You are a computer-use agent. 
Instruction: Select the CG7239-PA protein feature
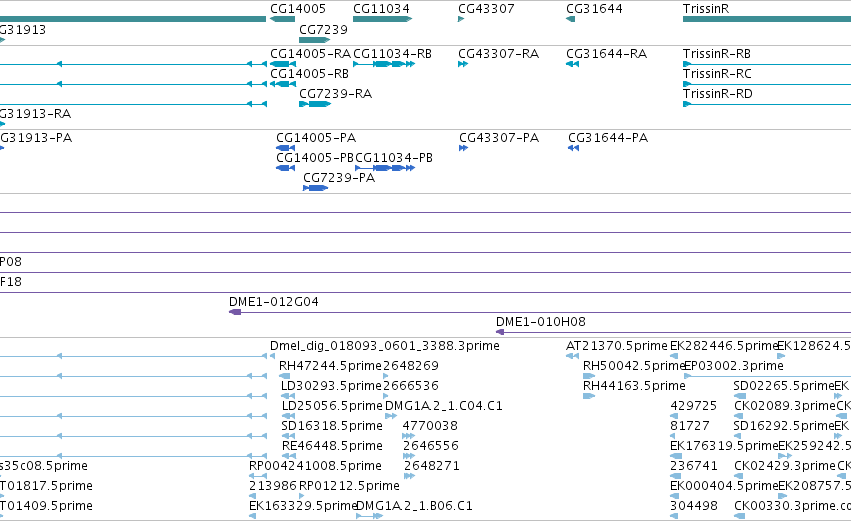315,188
